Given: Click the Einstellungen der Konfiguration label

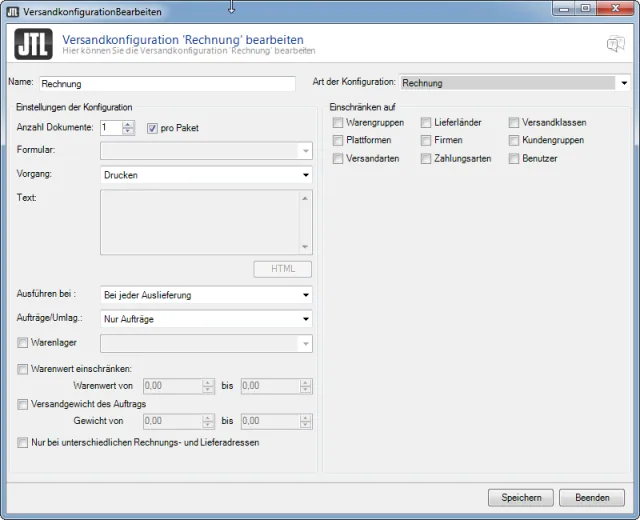Looking at the screenshot, I should tap(74, 107).
